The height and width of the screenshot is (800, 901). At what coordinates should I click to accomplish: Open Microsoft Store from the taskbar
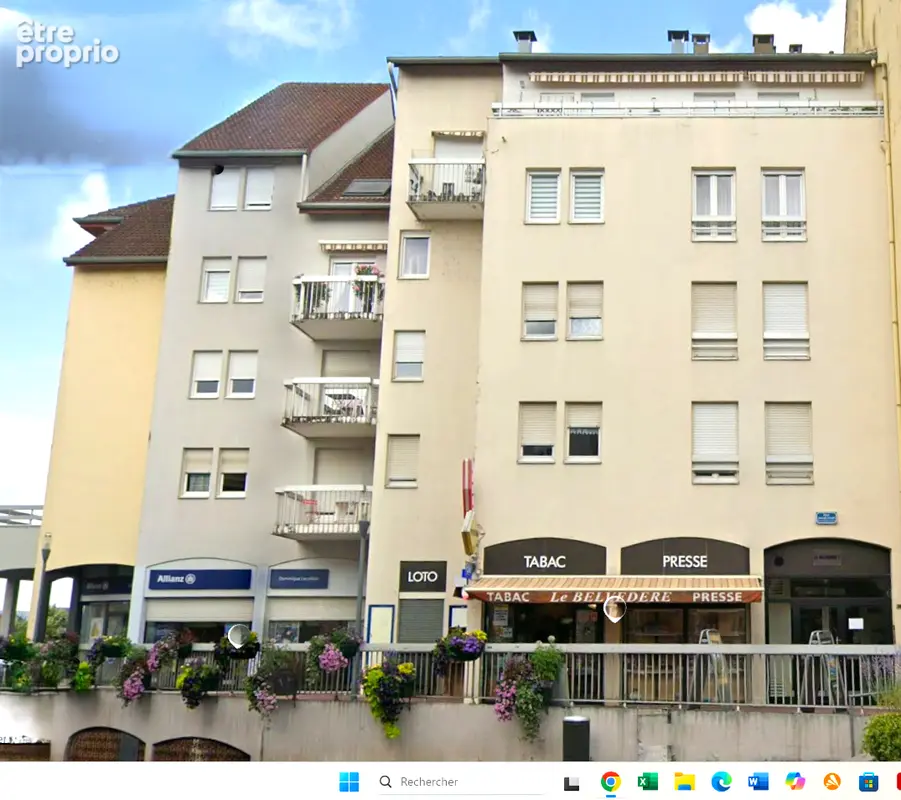tap(868, 782)
